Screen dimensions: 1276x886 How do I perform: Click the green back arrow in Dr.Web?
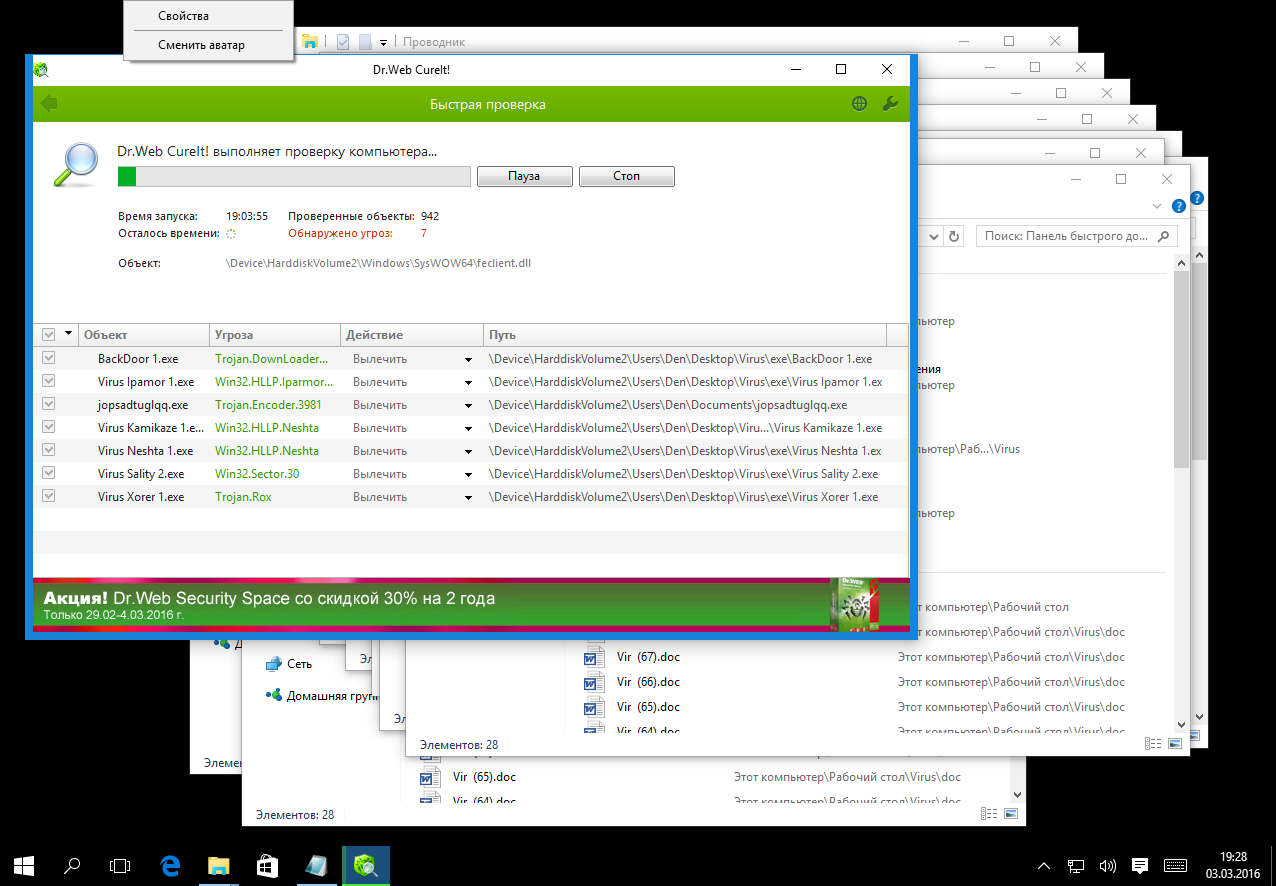click(x=49, y=104)
